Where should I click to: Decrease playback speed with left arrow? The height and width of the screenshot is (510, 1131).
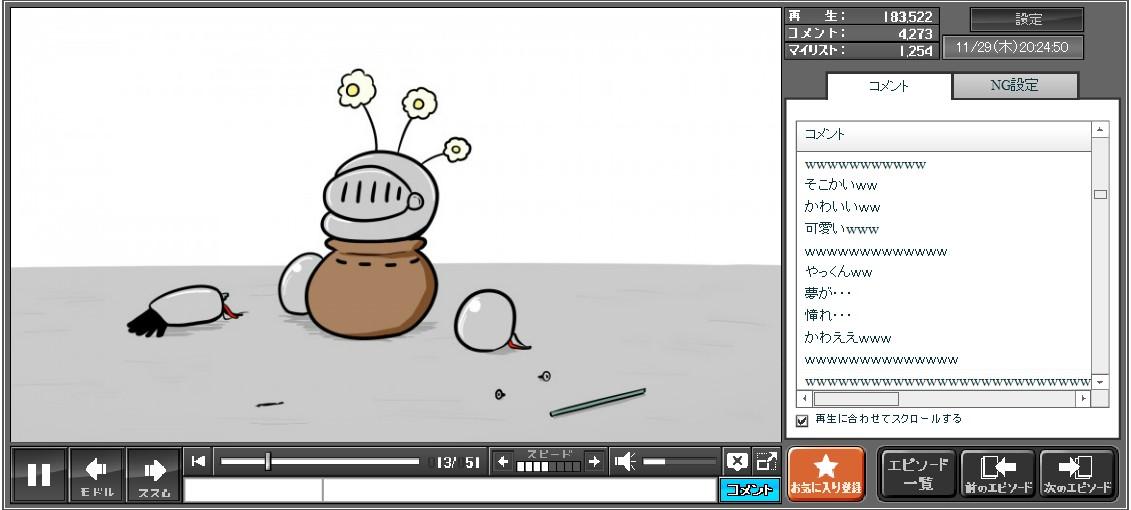click(503, 461)
